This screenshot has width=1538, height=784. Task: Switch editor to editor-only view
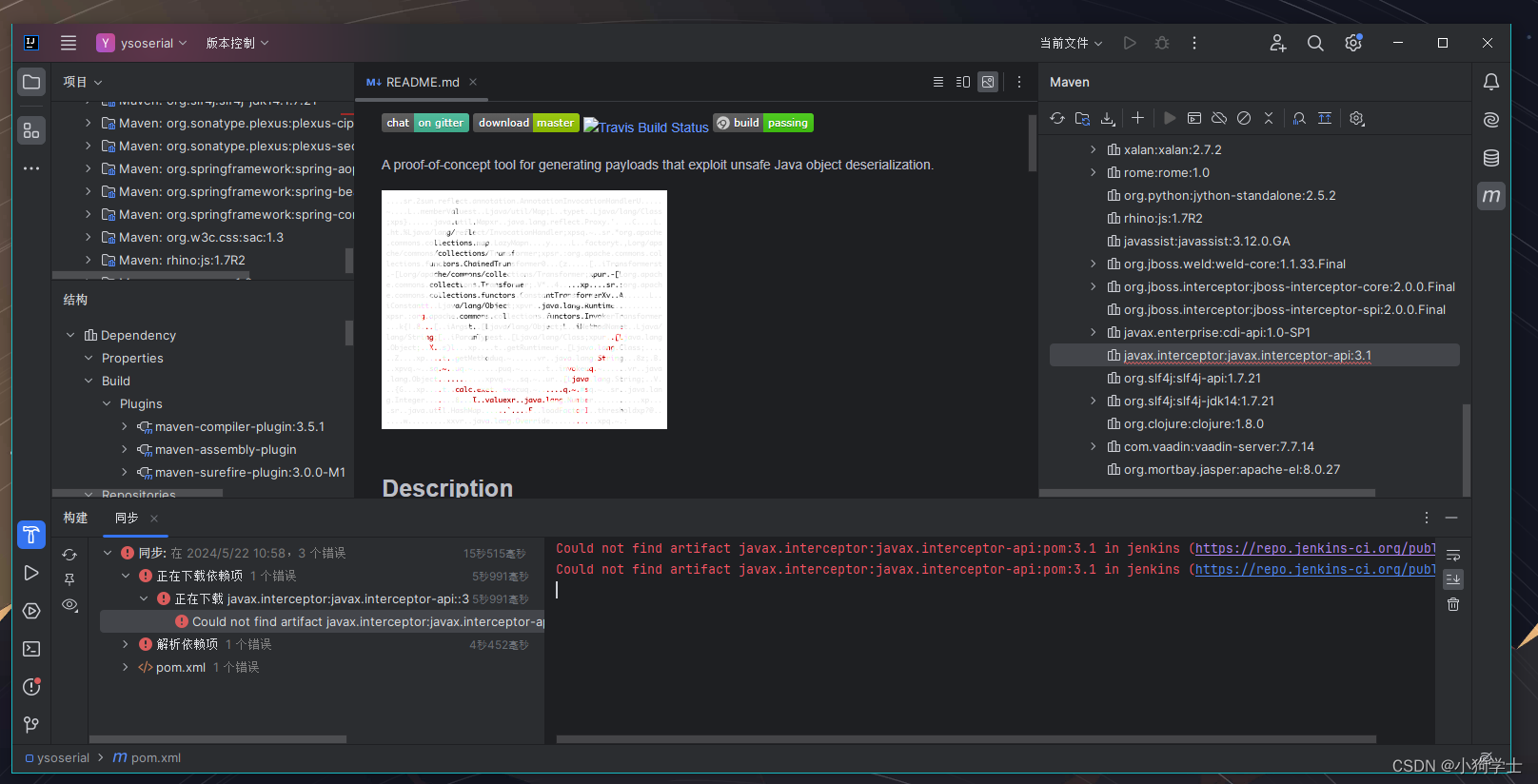click(x=938, y=82)
